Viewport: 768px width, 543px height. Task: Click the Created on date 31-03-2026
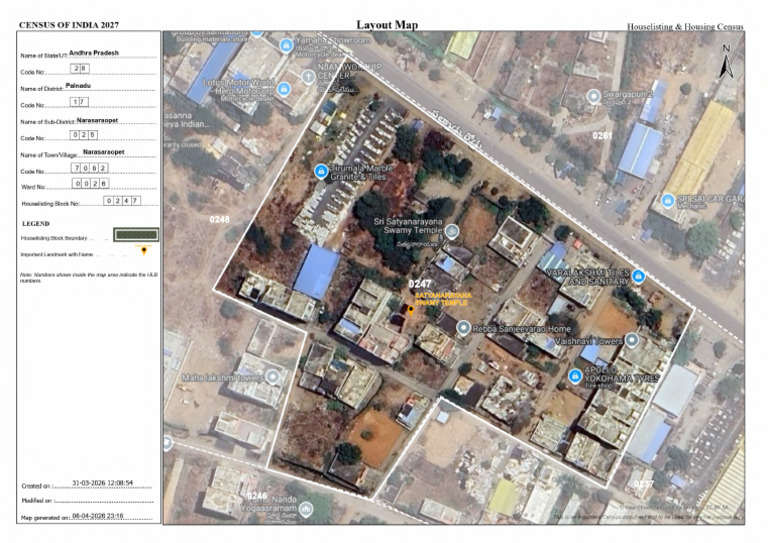coord(102,483)
